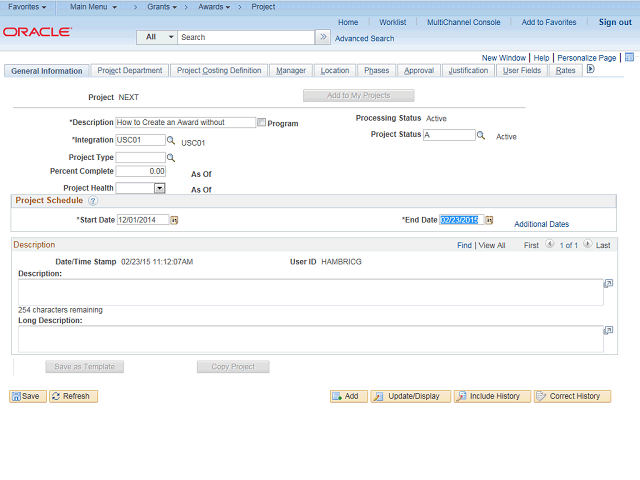640x480 pixels.
Task: Click into the Percent Complete field
Action: click(141, 172)
